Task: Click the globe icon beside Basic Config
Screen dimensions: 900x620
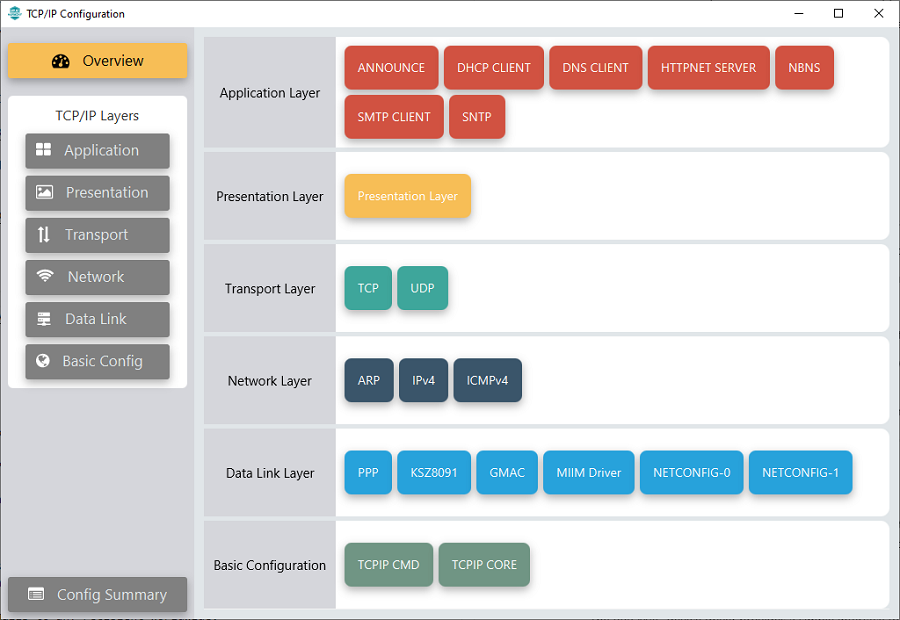Action: 43,361
